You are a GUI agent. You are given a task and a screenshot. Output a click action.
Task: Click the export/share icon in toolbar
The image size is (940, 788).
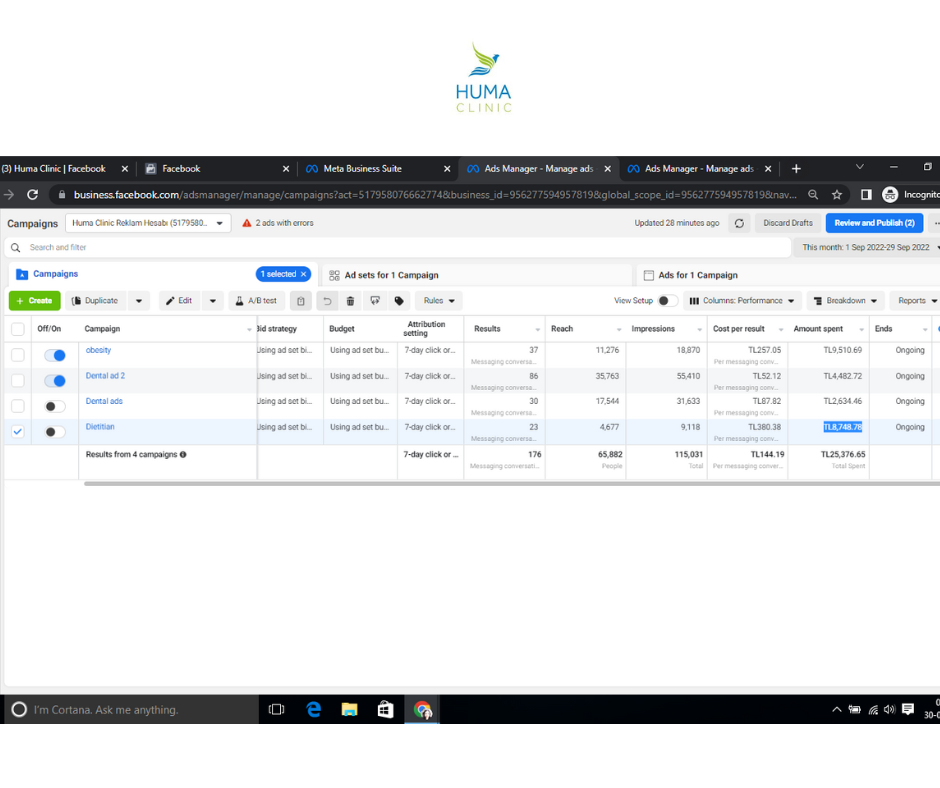375,301
